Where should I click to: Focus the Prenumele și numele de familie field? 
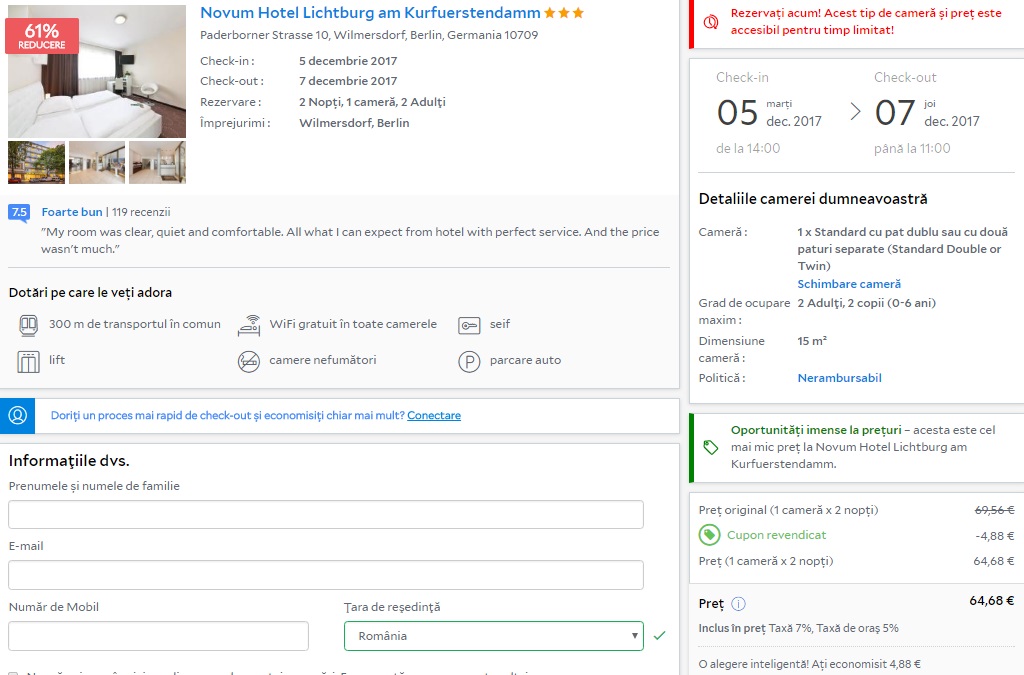coord(326,514)
